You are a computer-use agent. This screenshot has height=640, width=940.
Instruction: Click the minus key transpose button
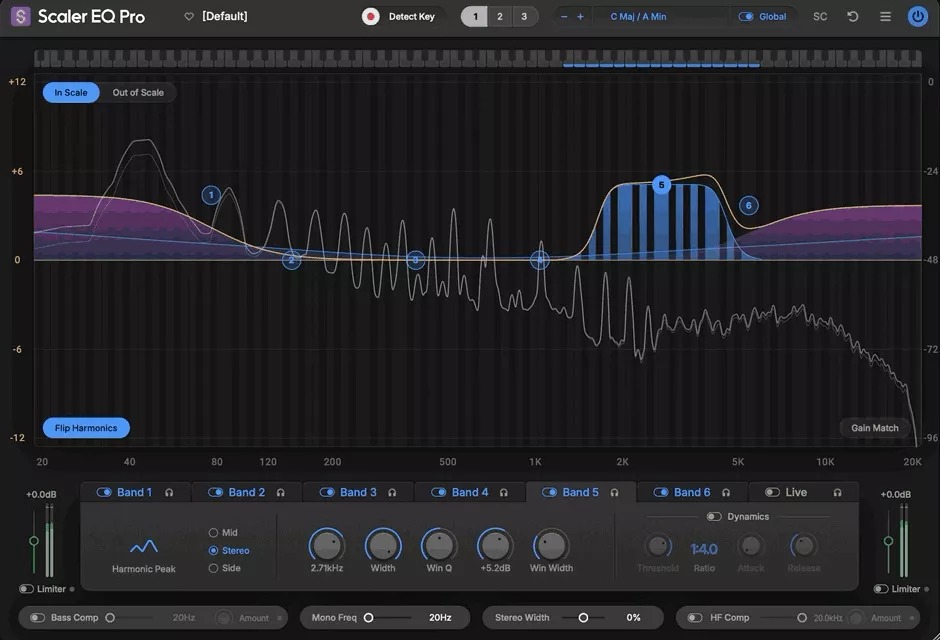564,17
